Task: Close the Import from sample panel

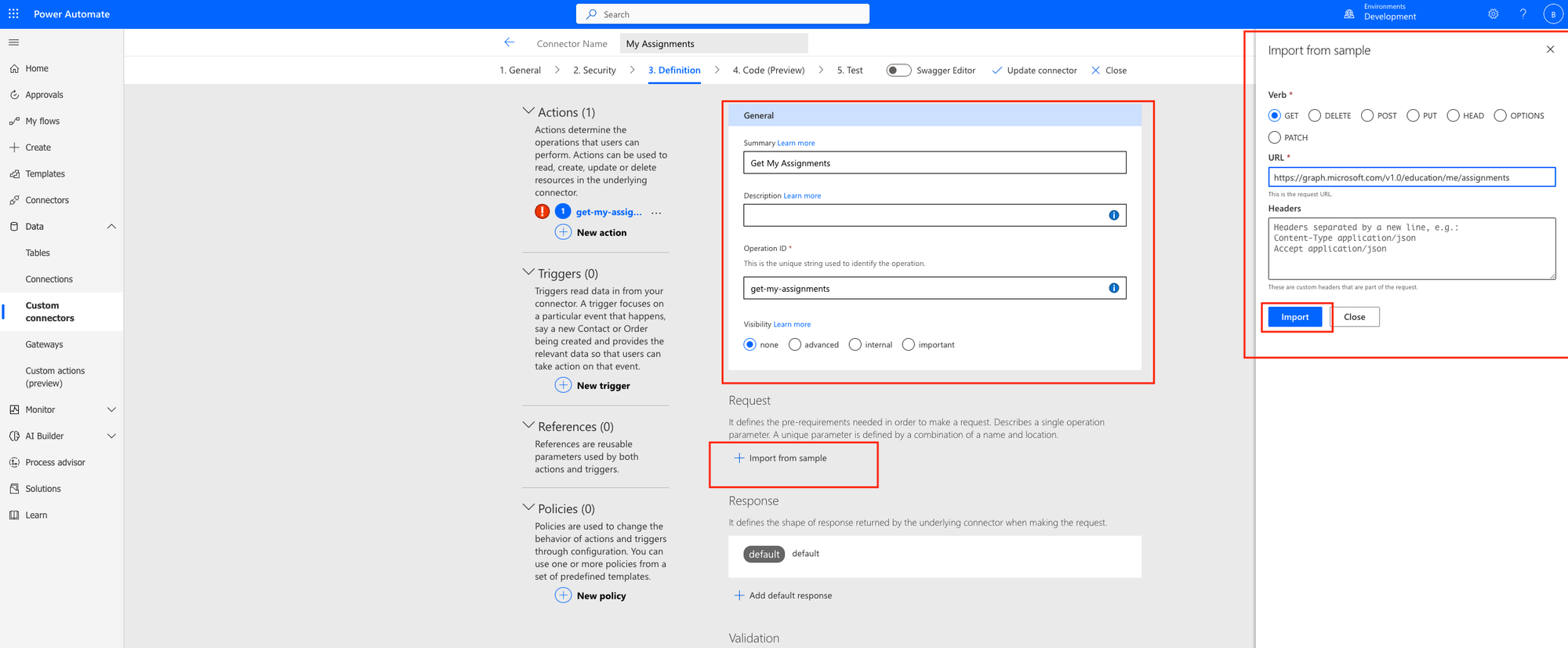Action: coord(1550,49)
